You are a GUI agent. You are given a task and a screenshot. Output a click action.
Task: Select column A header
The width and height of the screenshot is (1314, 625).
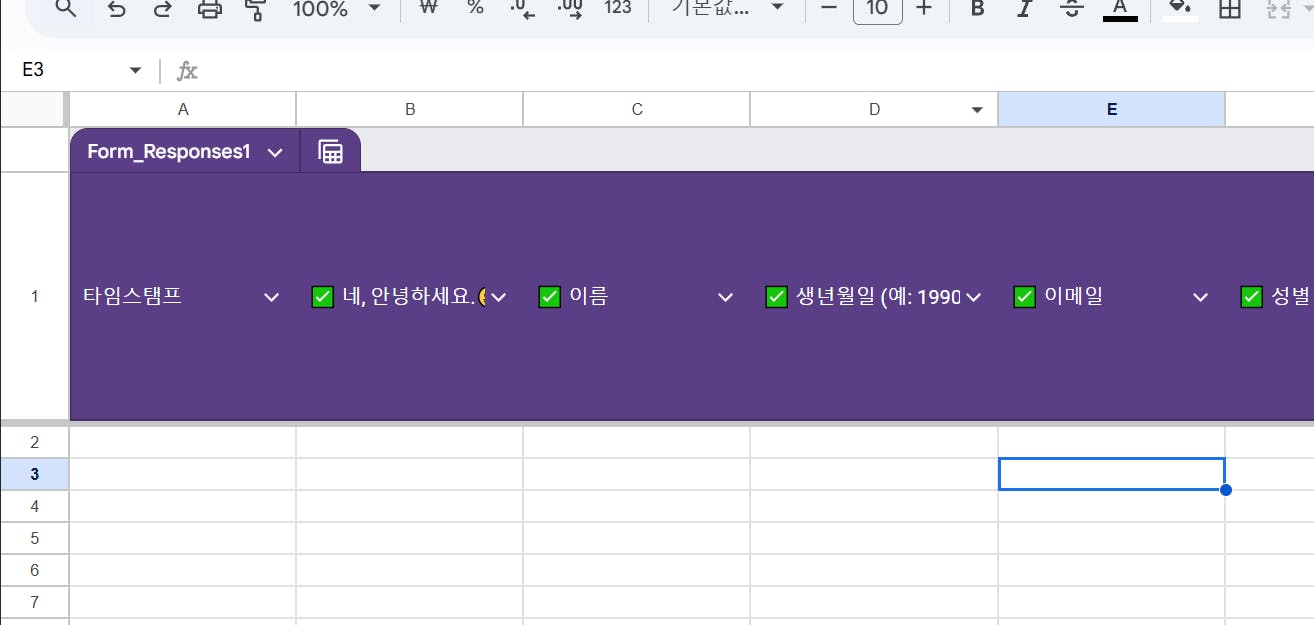183,110
